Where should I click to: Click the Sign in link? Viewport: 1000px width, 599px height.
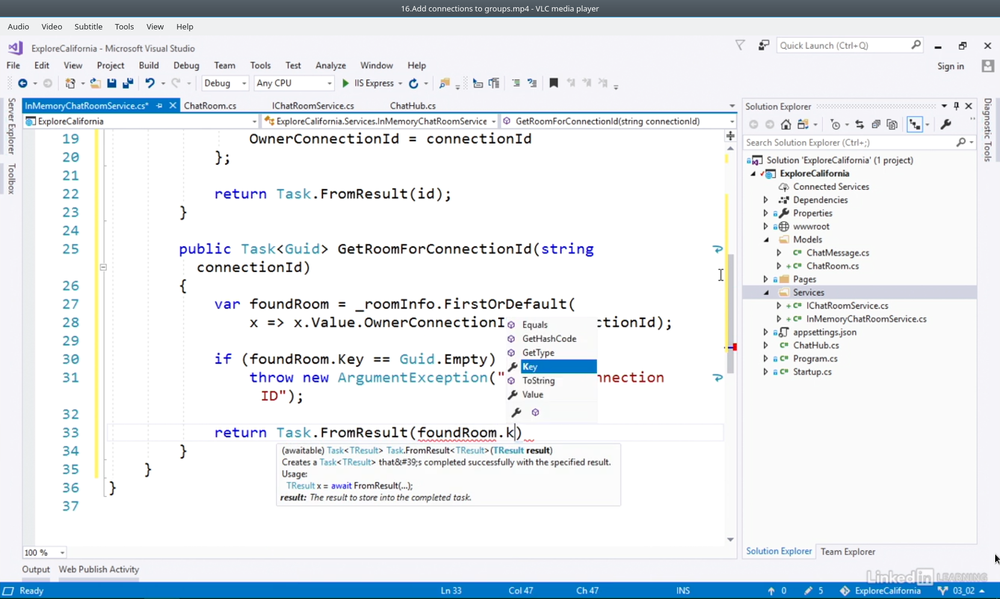(951, 66)
